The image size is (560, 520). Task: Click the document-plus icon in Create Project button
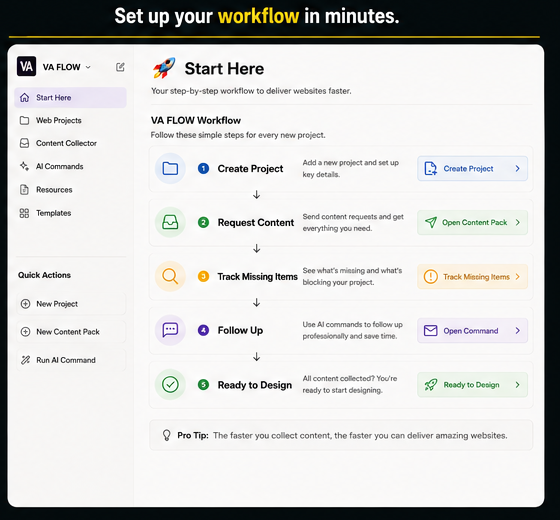(430, 169)
